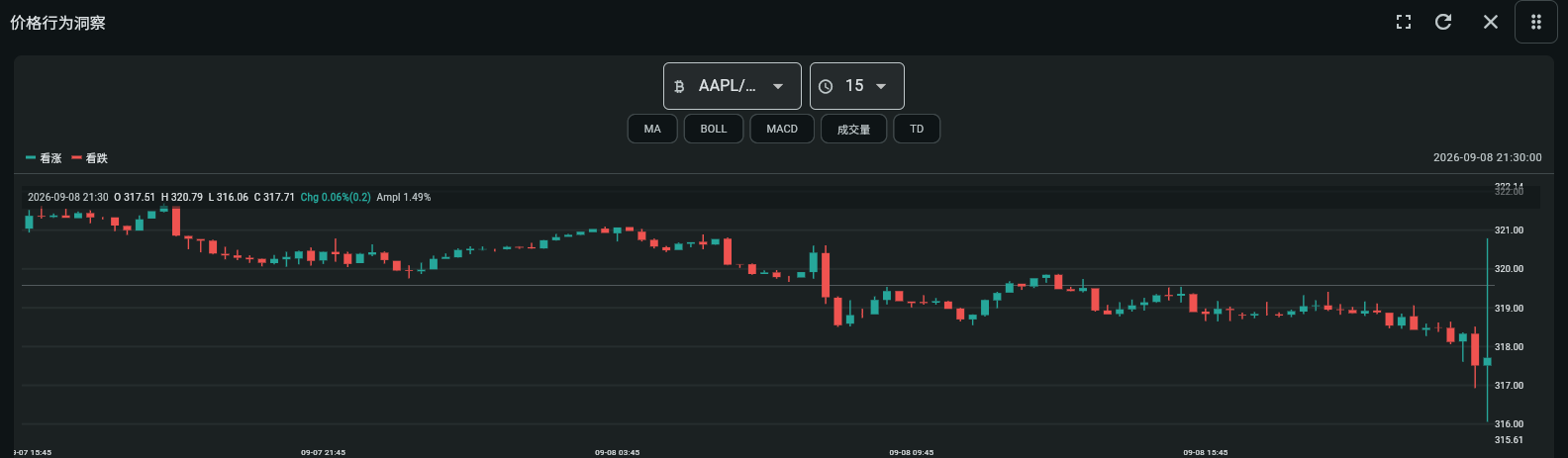Click the H 320.79 high value
The height and width of the screenshot is (458, 1568).
[x=182, y=197]
